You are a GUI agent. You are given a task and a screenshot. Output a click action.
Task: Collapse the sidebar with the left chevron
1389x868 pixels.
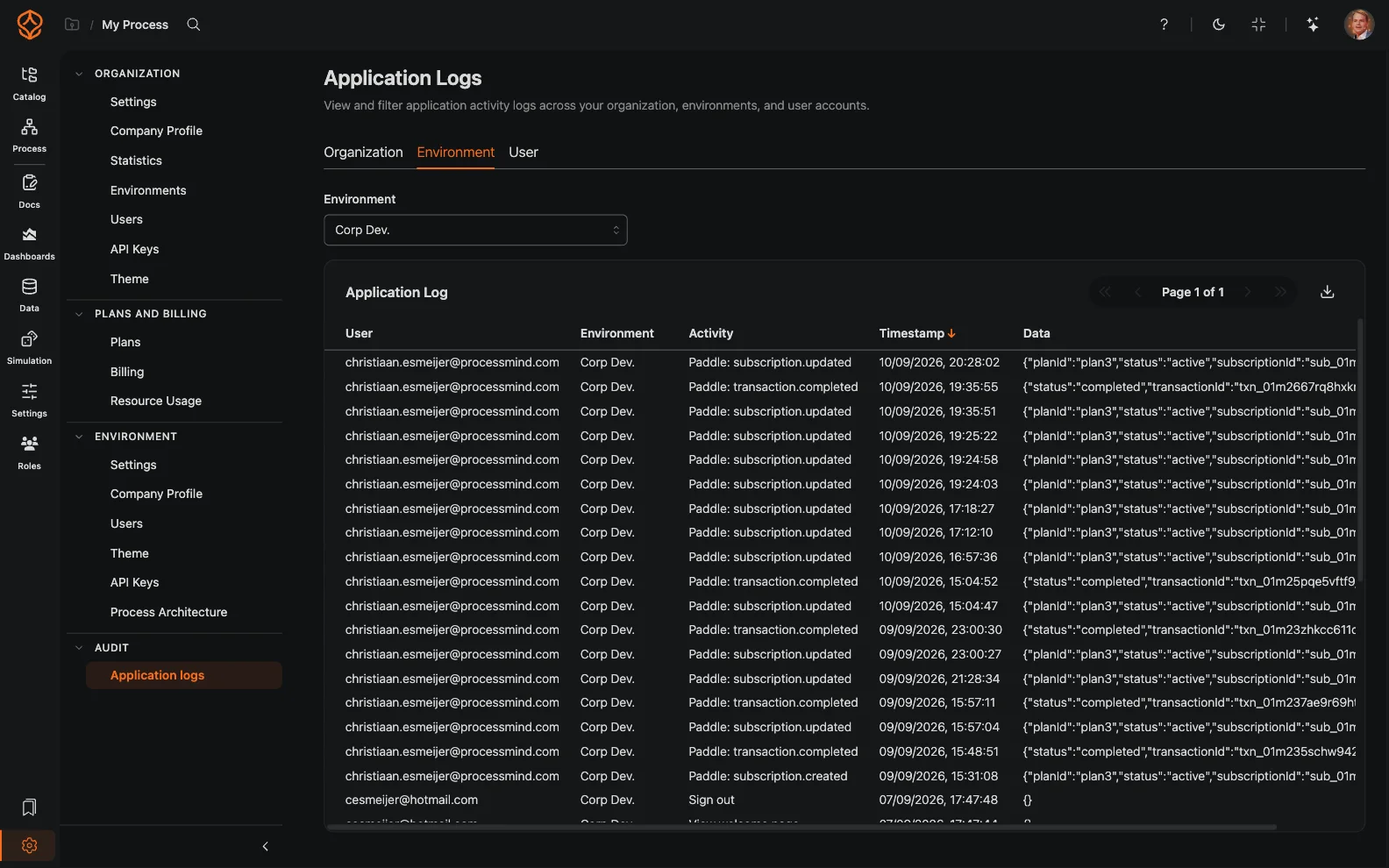coord(265,846)
